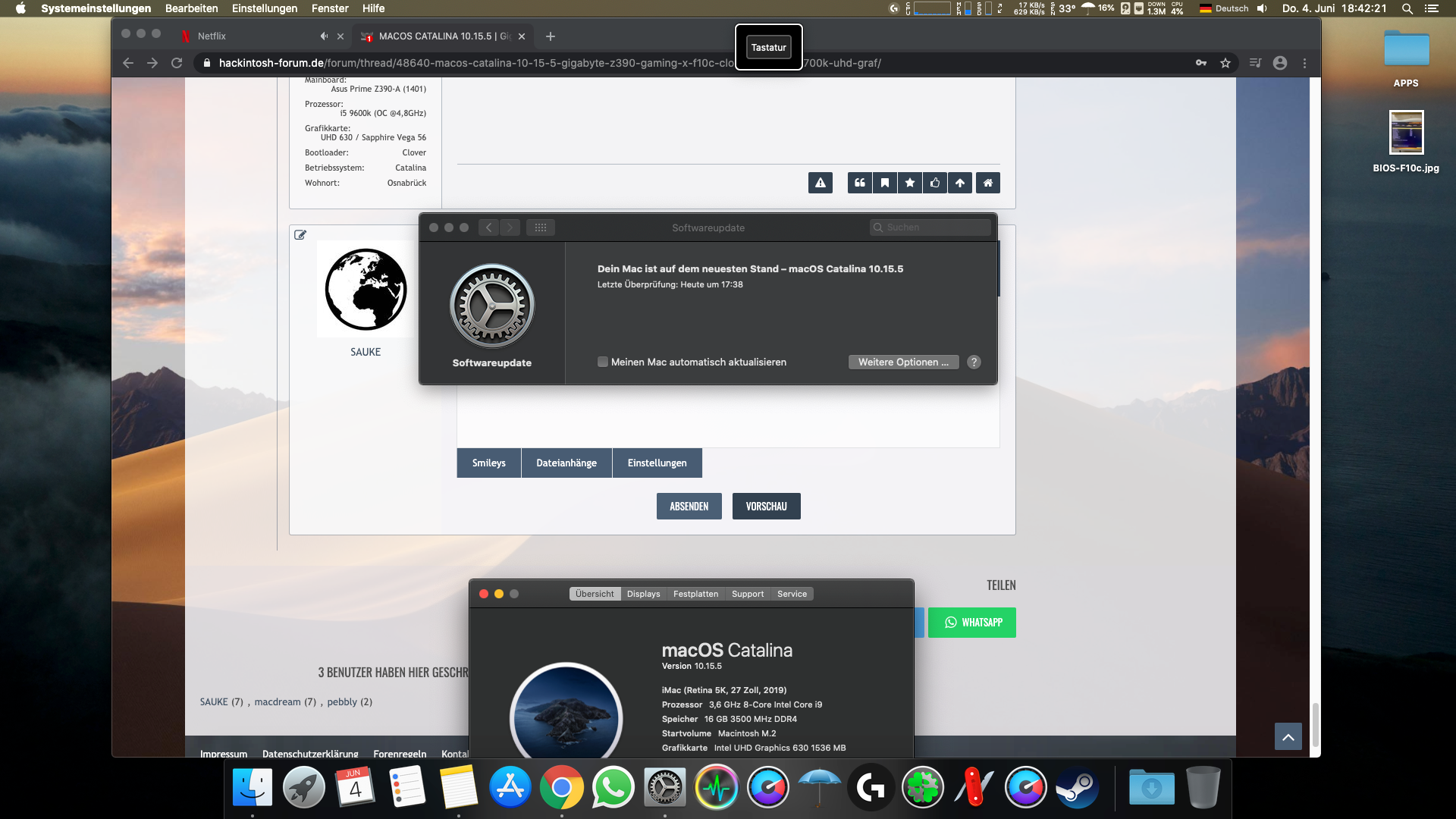Switch to the Festplatten tab
This screenshot has width=1456, height=819.
coord(695,594)
